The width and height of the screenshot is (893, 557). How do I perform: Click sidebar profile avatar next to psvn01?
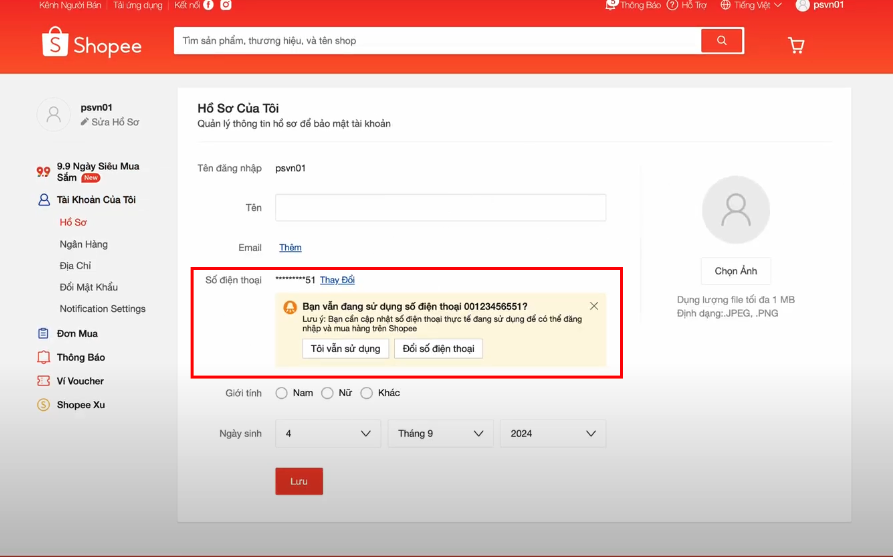(x=54, y=114)
